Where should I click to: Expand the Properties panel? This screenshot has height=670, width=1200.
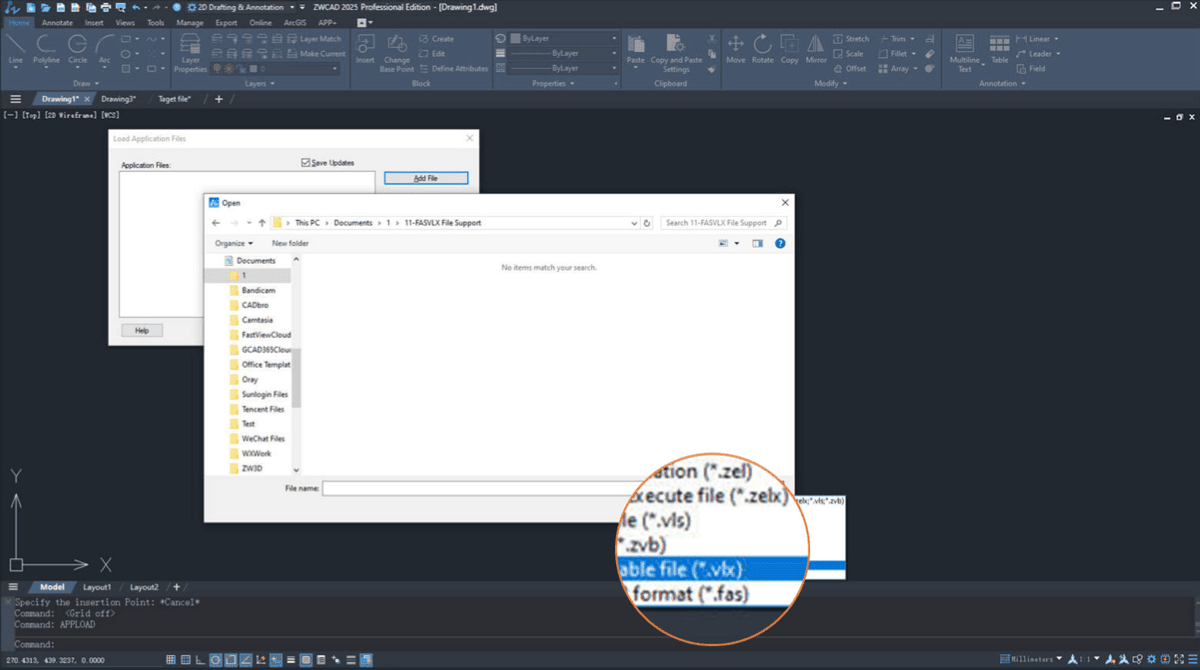click(x=553, y=84)
